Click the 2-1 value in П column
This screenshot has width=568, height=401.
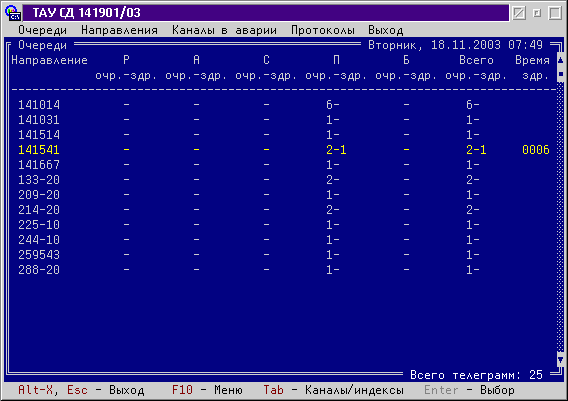[336, 150]
